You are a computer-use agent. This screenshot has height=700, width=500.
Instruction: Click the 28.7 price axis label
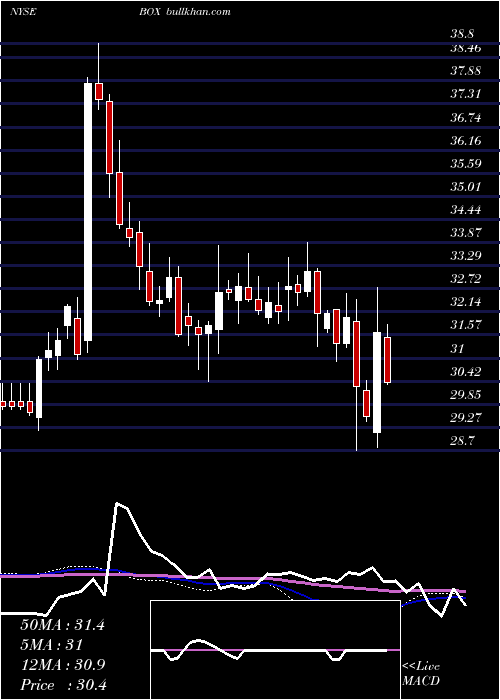coord(463,441)
